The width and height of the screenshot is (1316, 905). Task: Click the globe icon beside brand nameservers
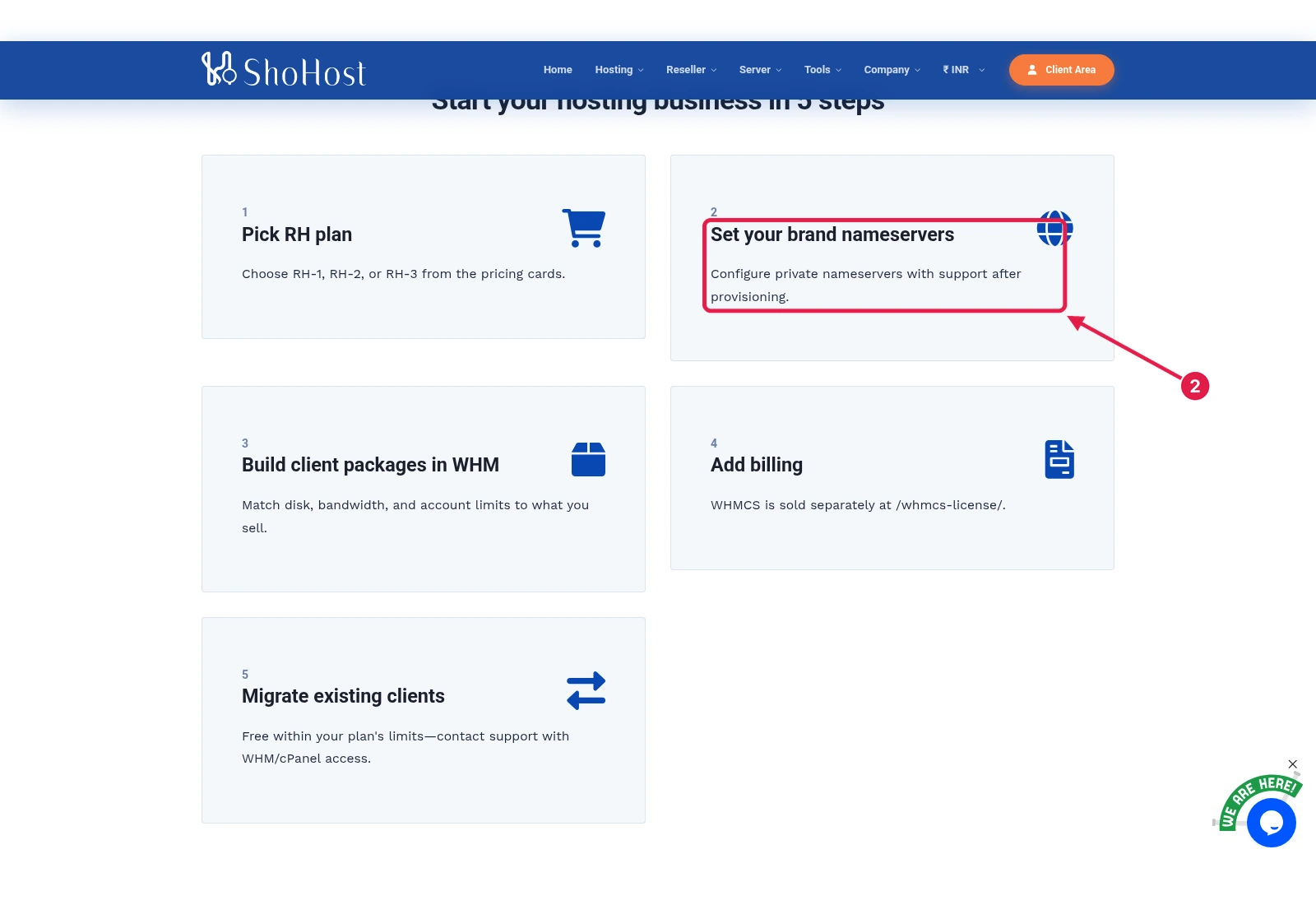click(x=1054, y=228)
